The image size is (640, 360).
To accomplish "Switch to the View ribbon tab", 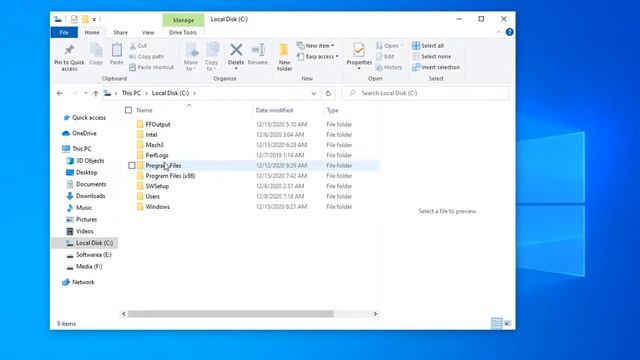I will (x=148, y=32).
